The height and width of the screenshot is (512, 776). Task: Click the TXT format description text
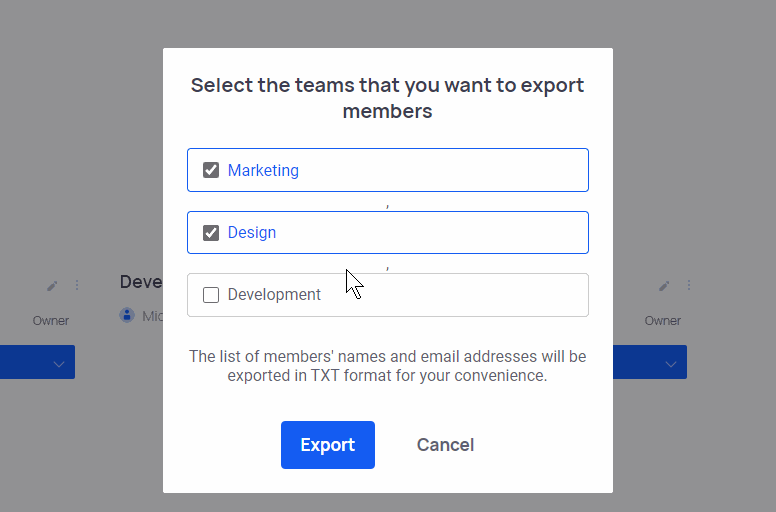(388, 366)
